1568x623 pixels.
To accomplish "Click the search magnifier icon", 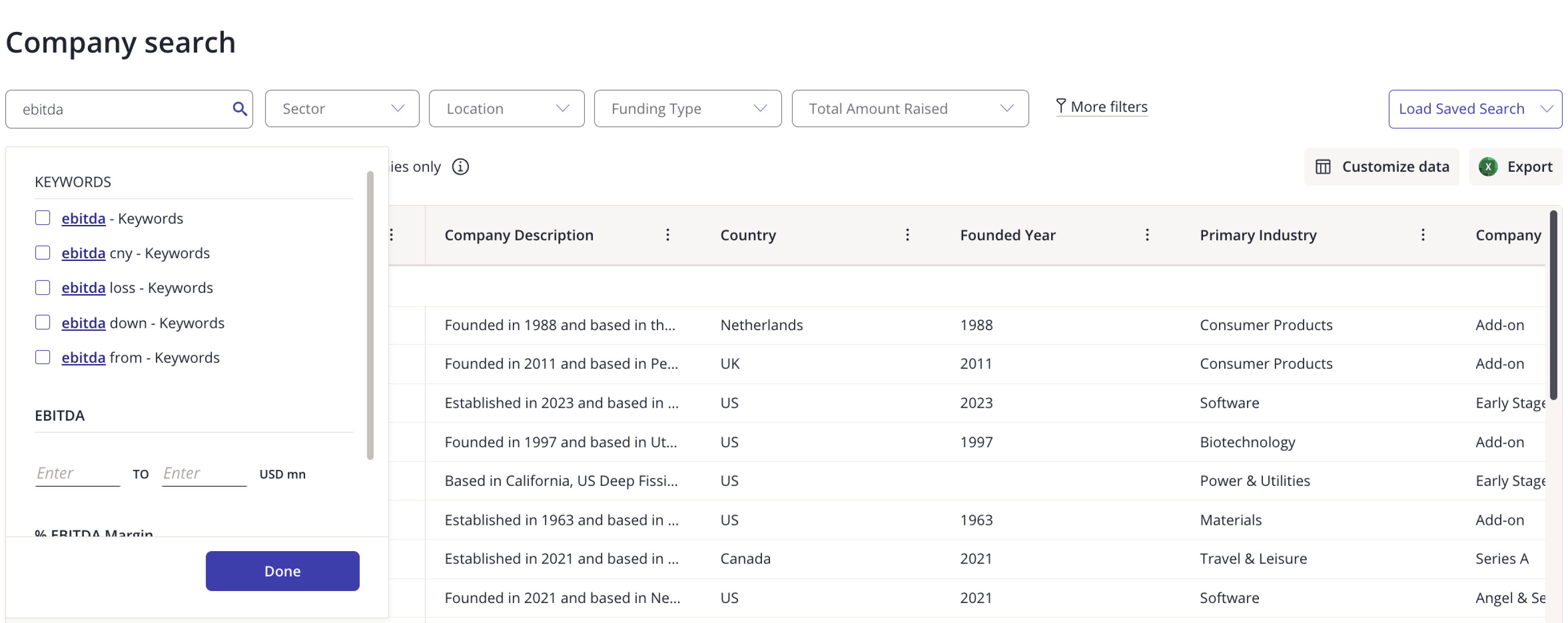I will point(240,109).
